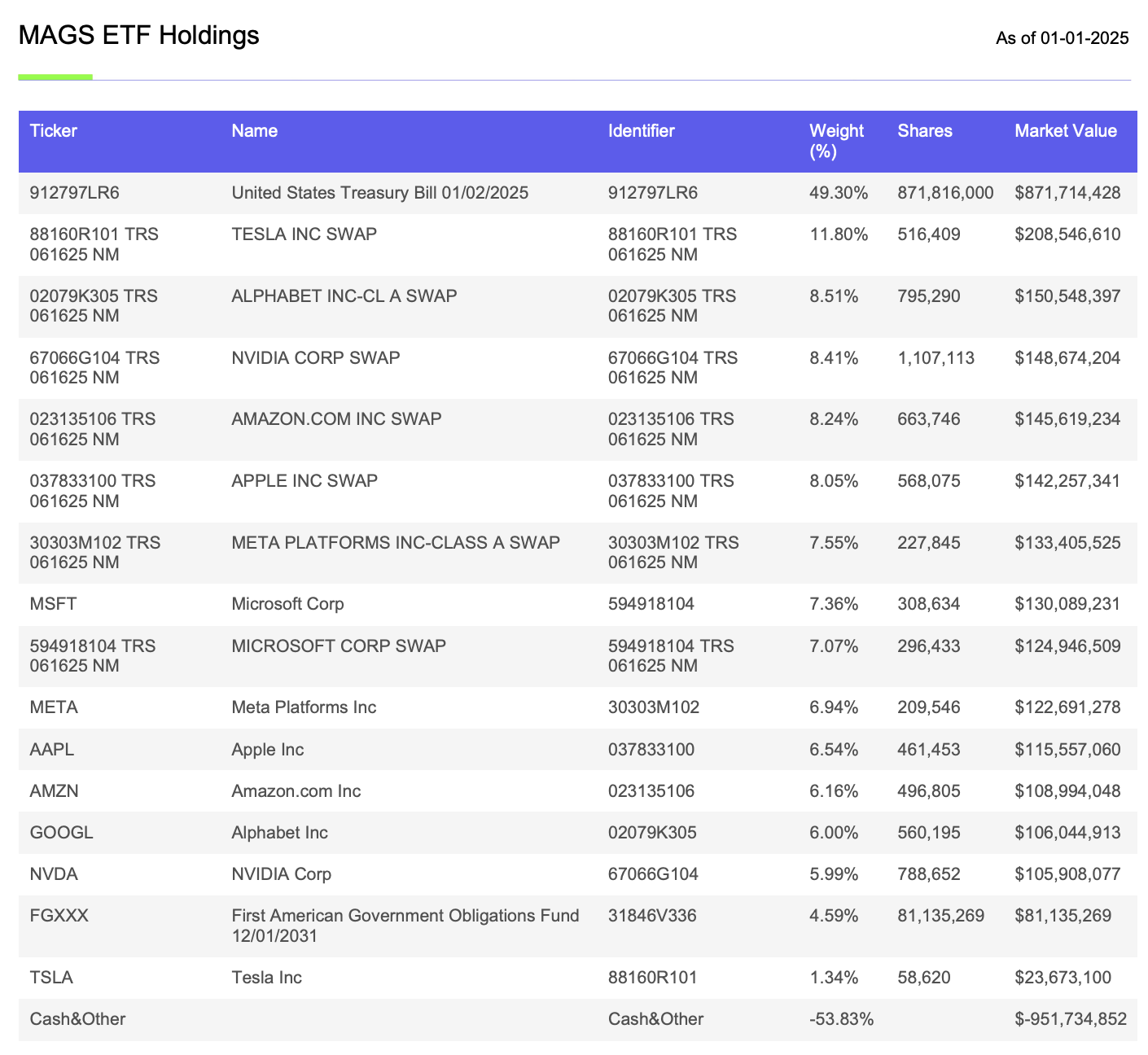Click the $23,673,100 market value
This screenshot has width=1148, height=1055.
tap(1063, 978)
